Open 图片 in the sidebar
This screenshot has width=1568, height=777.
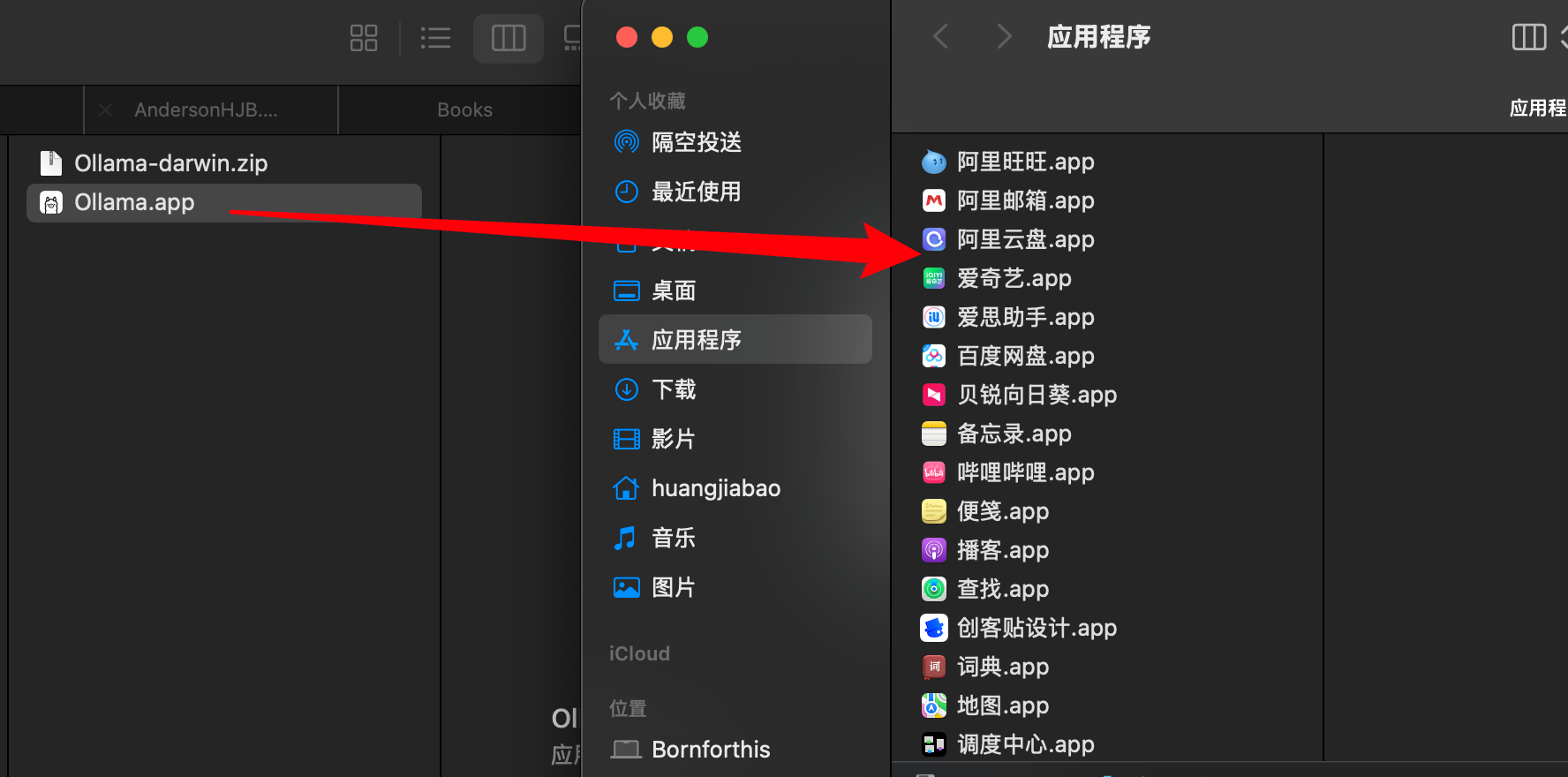[735, 587]
